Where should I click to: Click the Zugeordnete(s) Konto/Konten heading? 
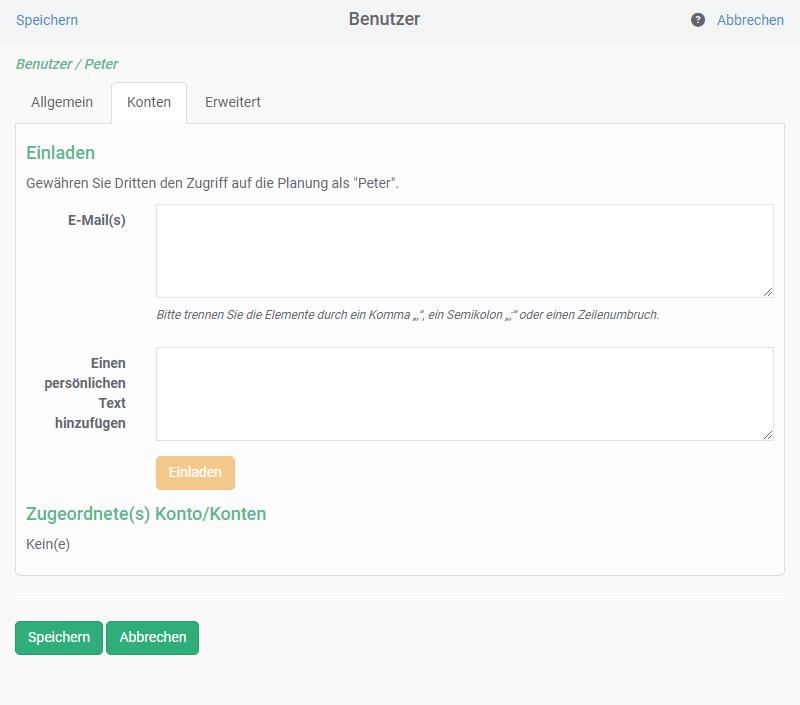coord(146,514)
